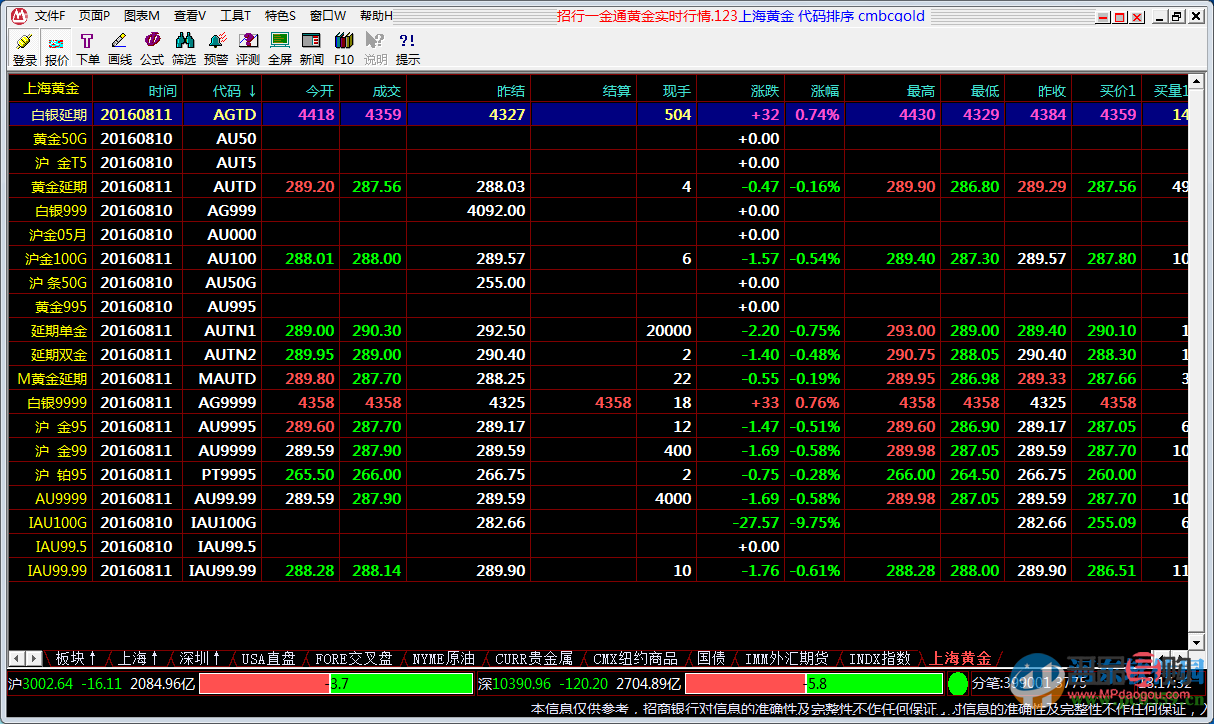Open the 公式 formula tool
This screenshot has height=724, width=1214.
[152, 48]
